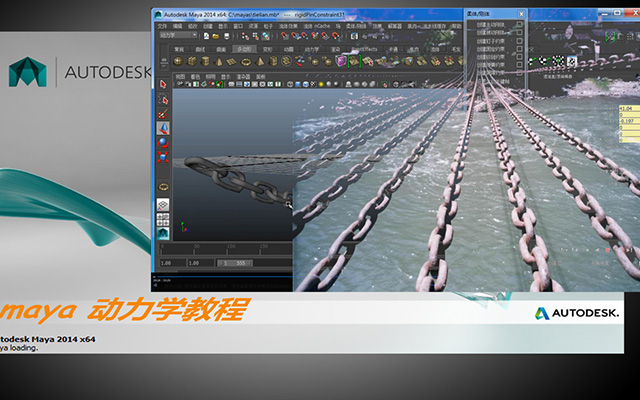Open the panel 视图 menu
Image resolution: width=640 pixels, height=400 pixels.
[x=180, y=77]
